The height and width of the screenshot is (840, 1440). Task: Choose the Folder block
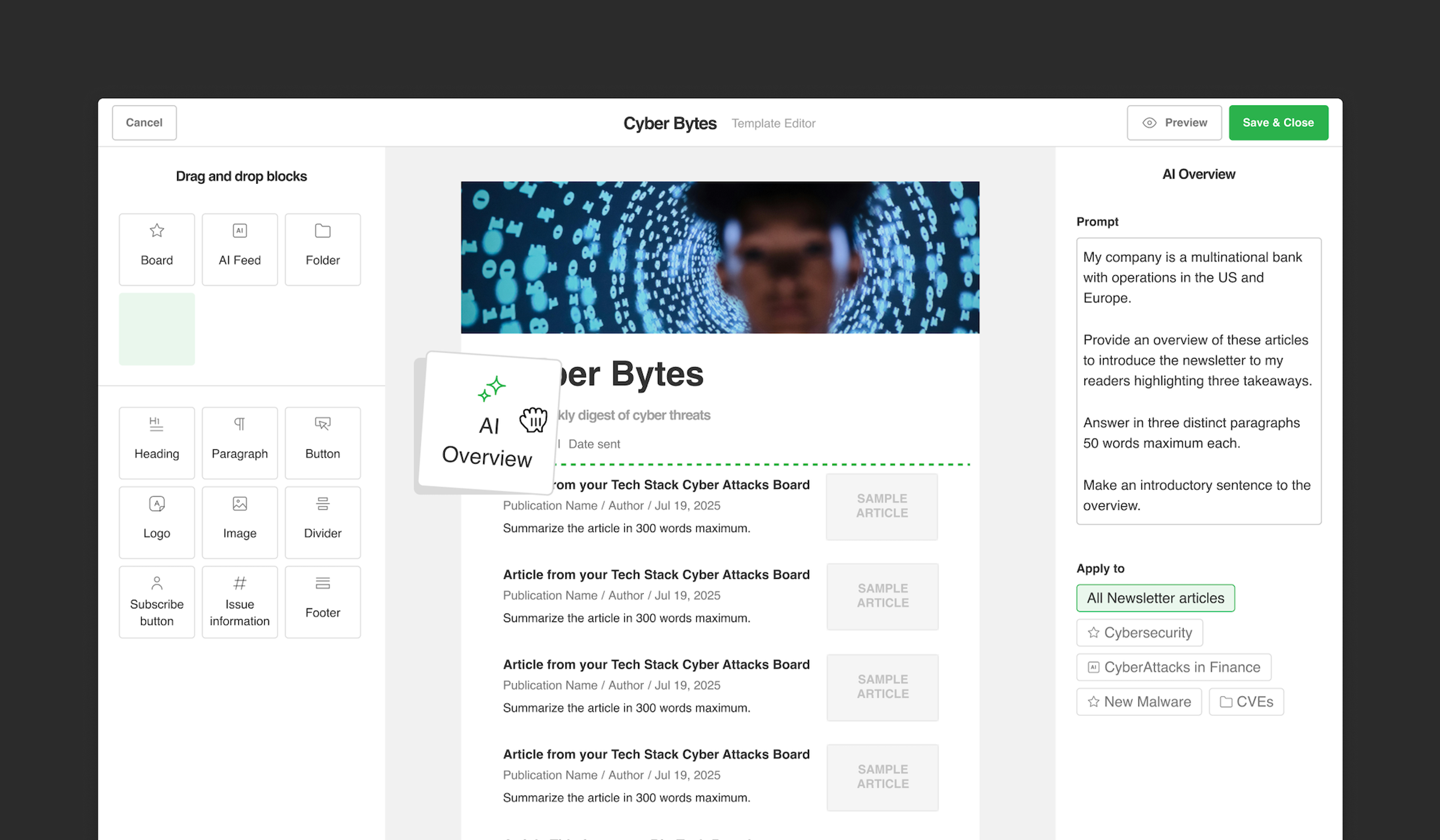pos(322,250)
